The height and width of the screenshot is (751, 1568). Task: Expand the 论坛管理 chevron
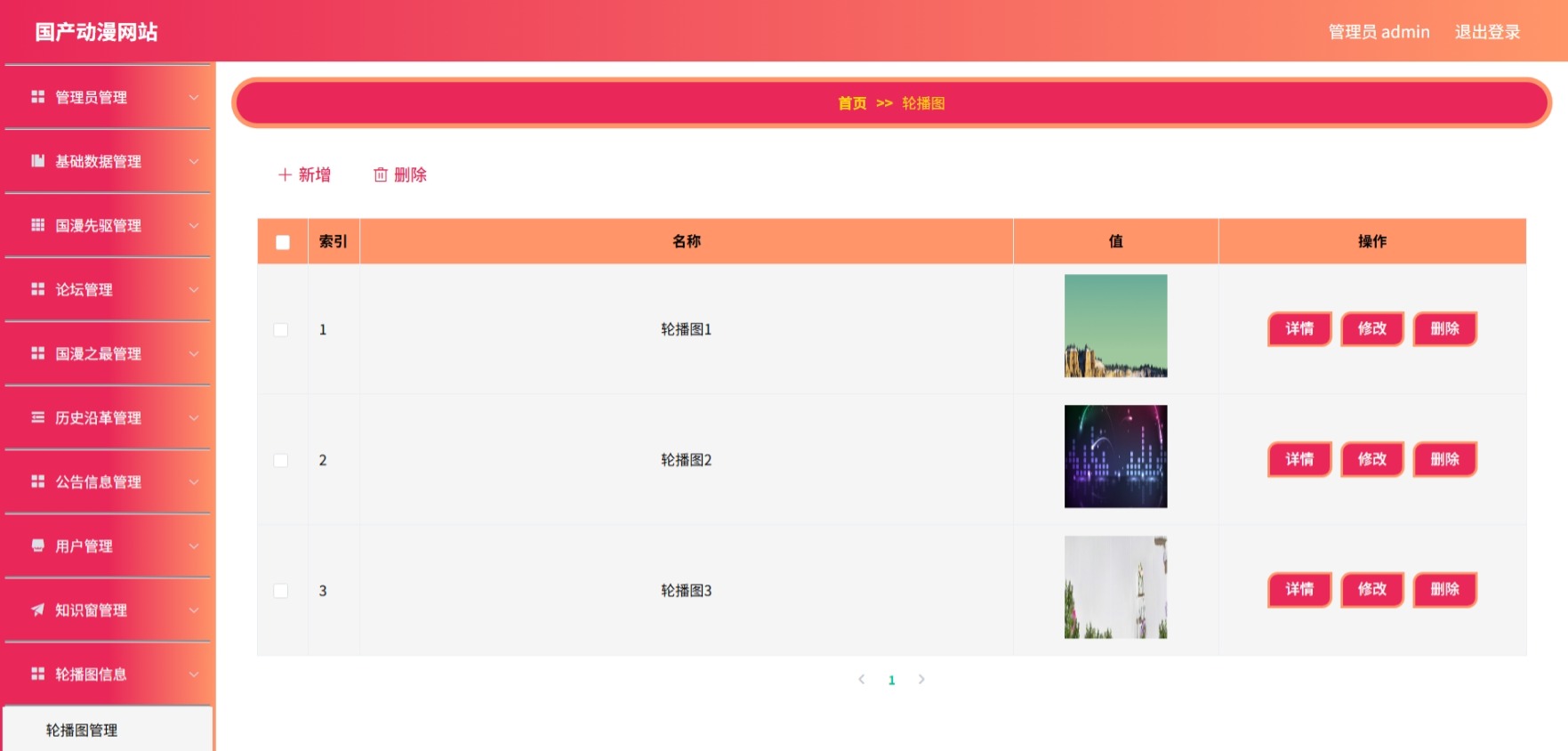tap(194, 289)
